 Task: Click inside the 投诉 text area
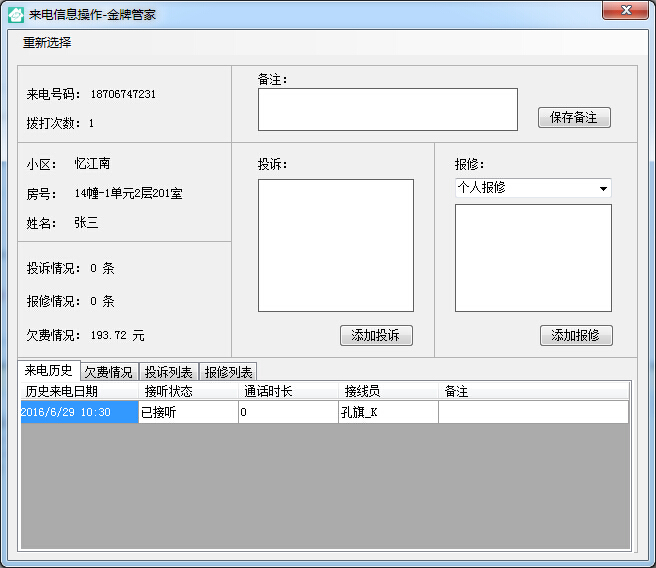336,246
